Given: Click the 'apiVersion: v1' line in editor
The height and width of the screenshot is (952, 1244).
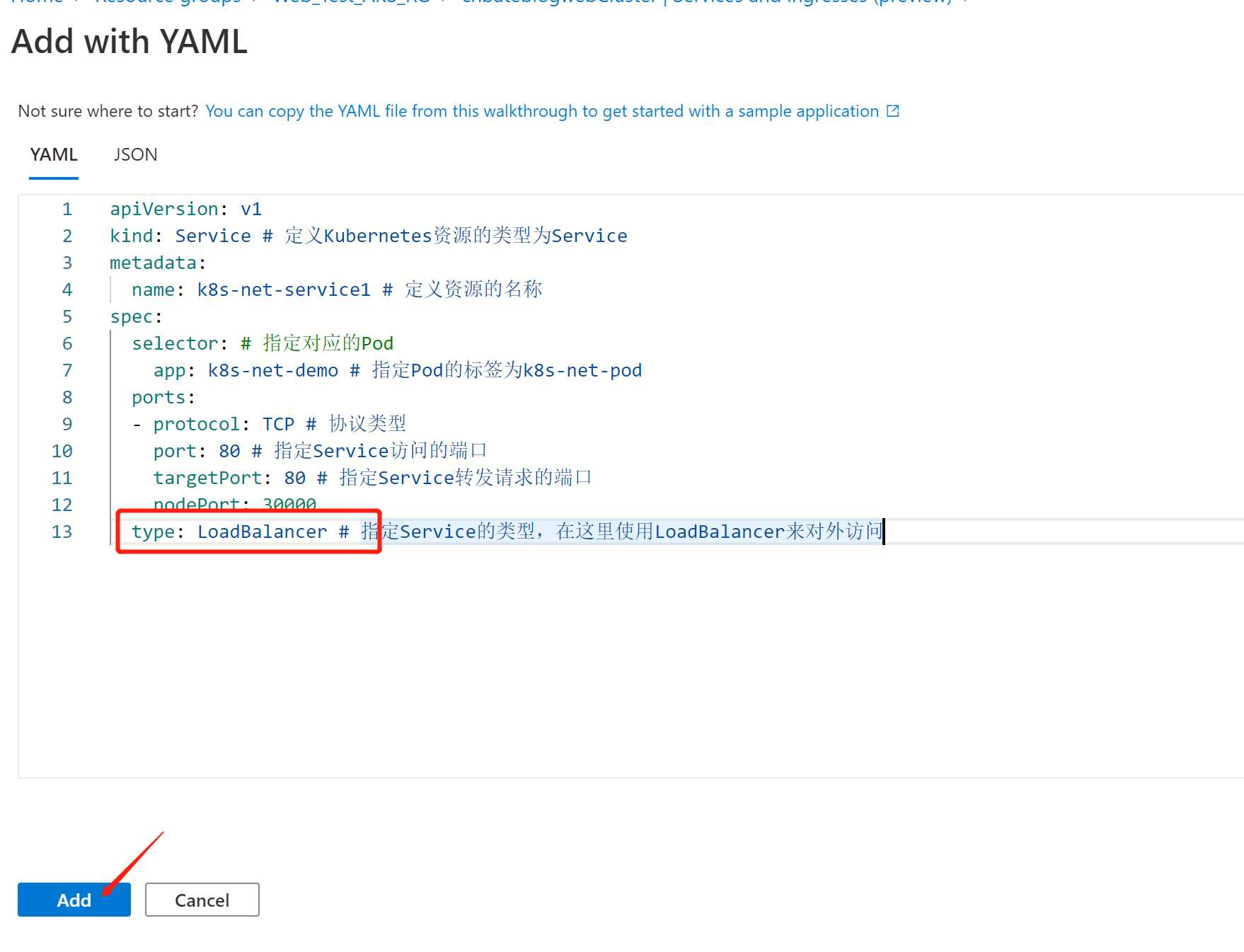Looking at the screenshot, I should tap(185, 209).
